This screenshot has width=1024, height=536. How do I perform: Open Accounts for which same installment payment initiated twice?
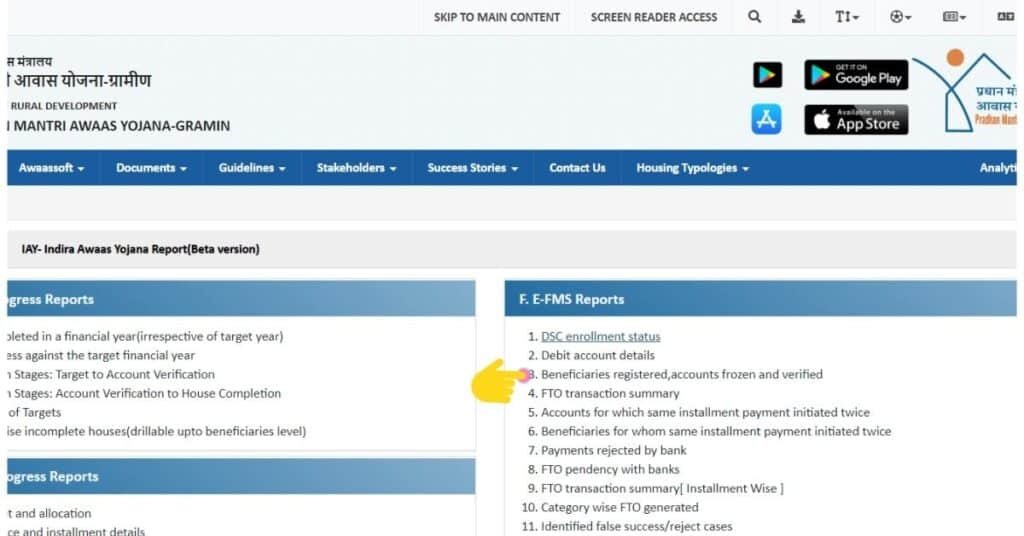(x=705, y=412)
